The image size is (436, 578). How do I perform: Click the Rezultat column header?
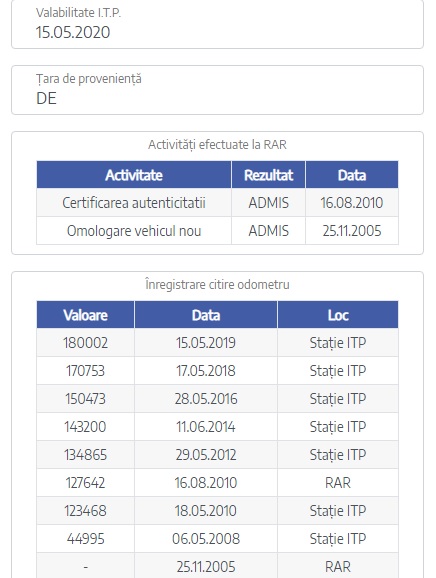coord(268,175)
